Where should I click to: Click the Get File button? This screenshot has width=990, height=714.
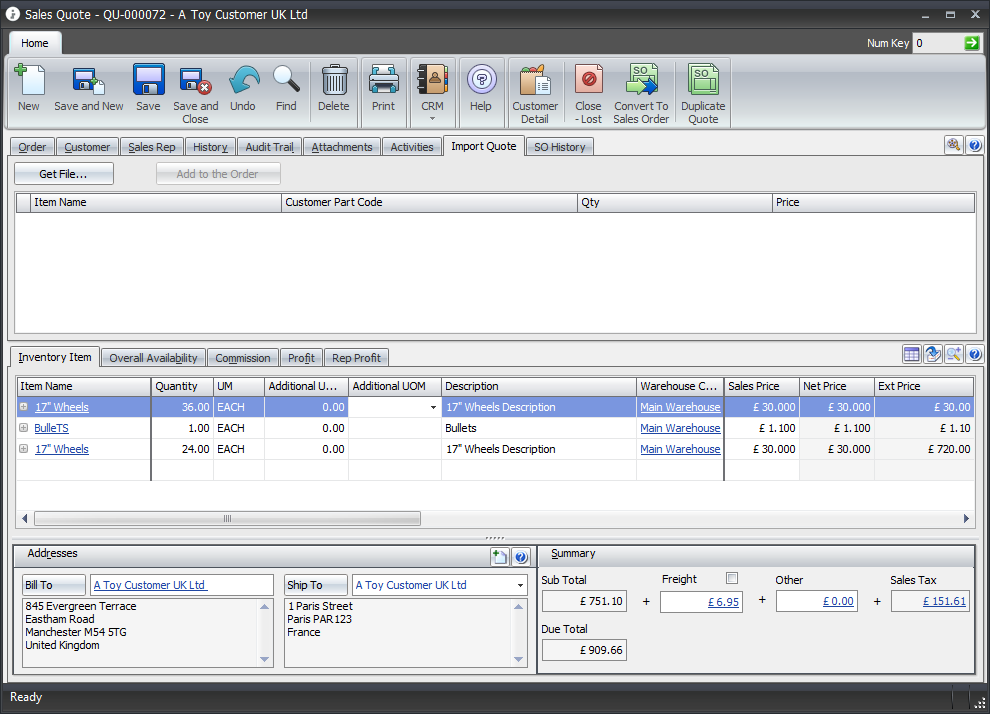pyautogui.click(x=63, y=173)
